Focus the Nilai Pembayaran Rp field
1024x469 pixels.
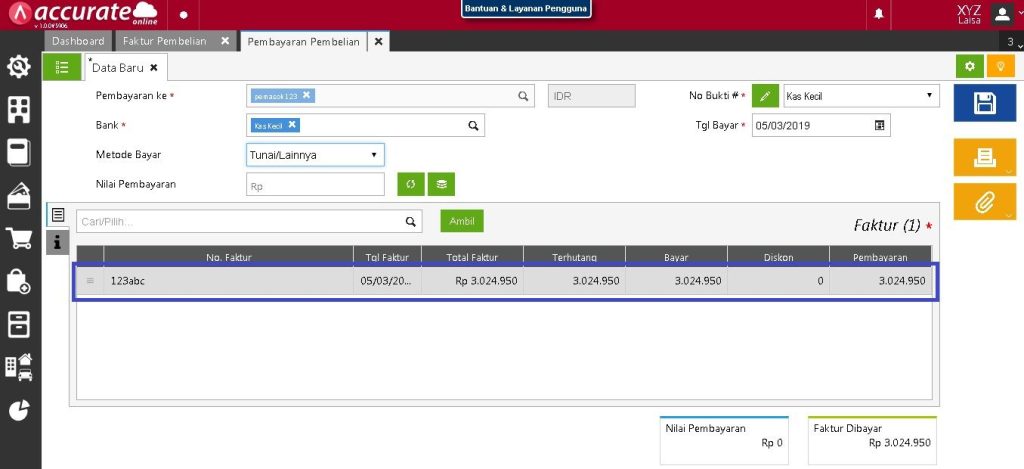(315, 185)
